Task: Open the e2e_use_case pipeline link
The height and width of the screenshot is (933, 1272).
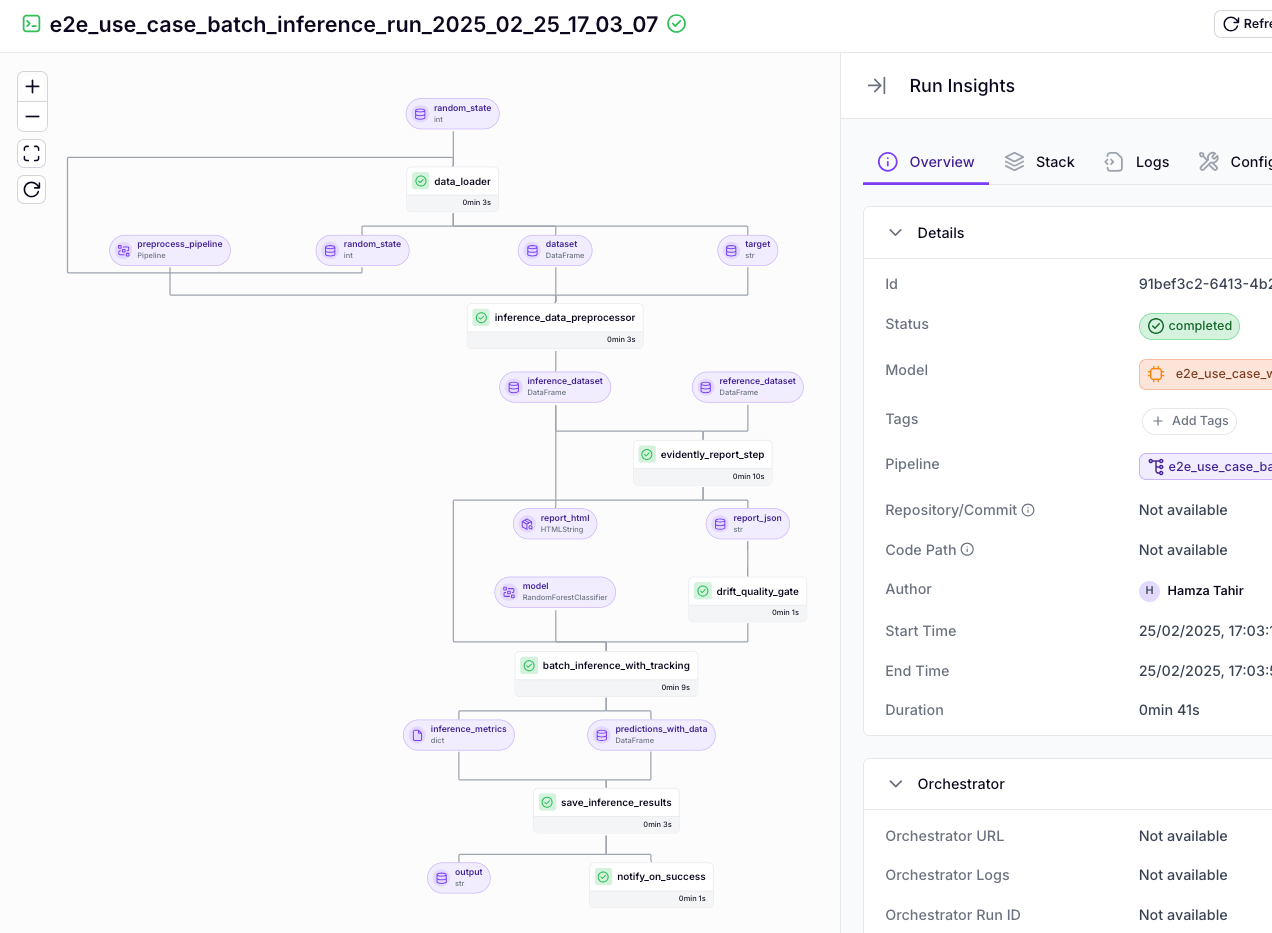Action: pos(1206,467)
